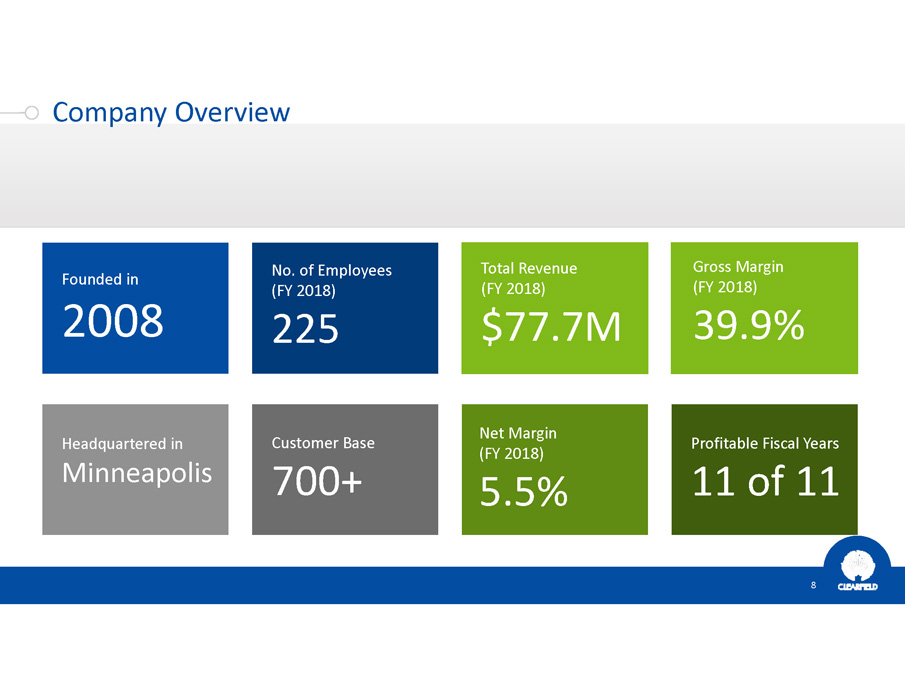Click the 2008 founding year value
Screen dimensions: 905x699
click(113, 321)
